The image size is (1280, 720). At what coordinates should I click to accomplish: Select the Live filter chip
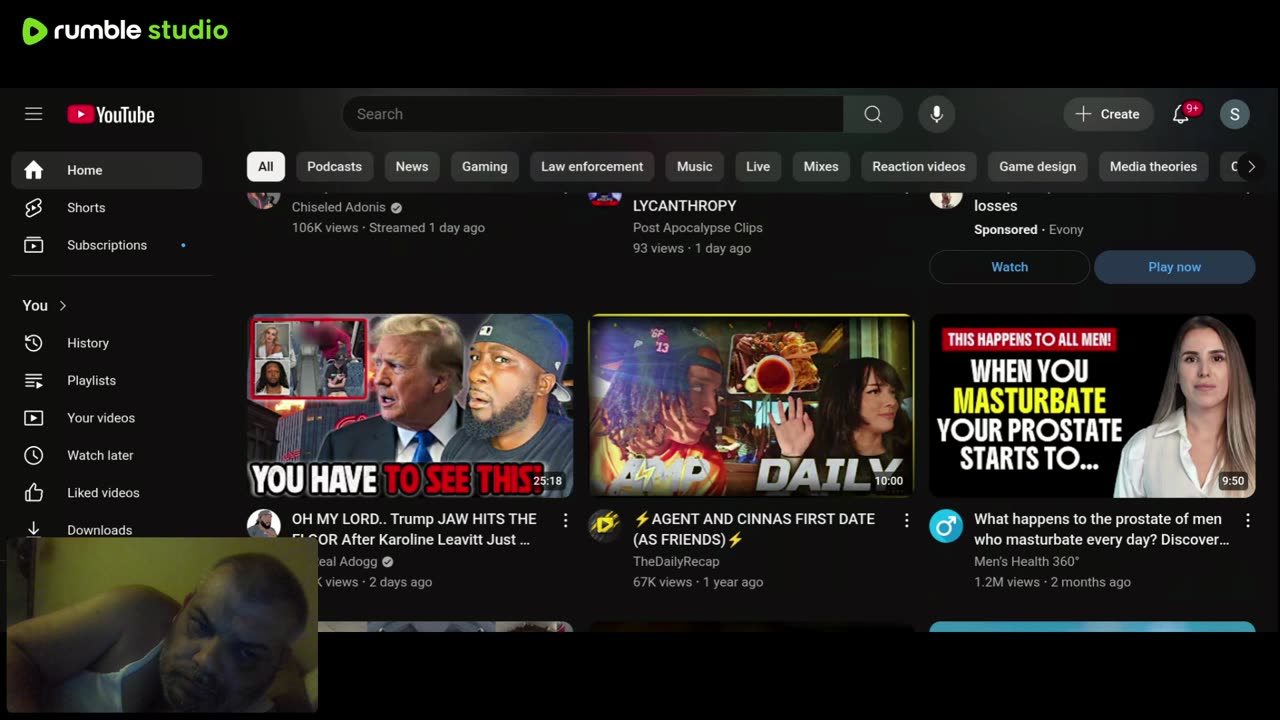click(758, 167)
